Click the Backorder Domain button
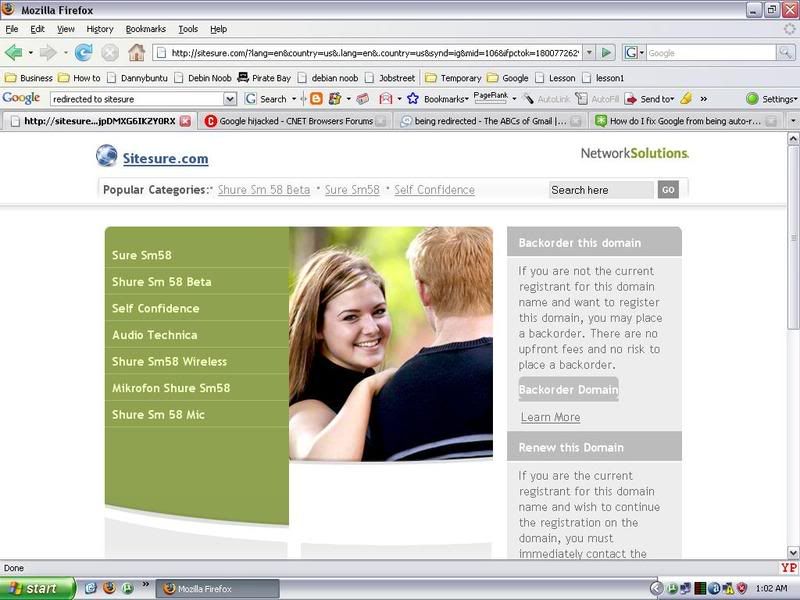 tap(568, 389)
